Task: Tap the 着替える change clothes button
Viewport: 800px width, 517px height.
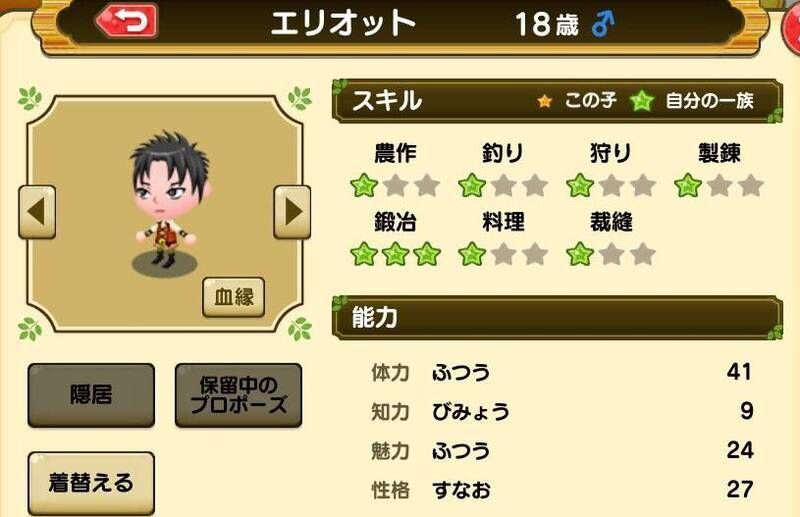Action: click(x=91, y=483)
